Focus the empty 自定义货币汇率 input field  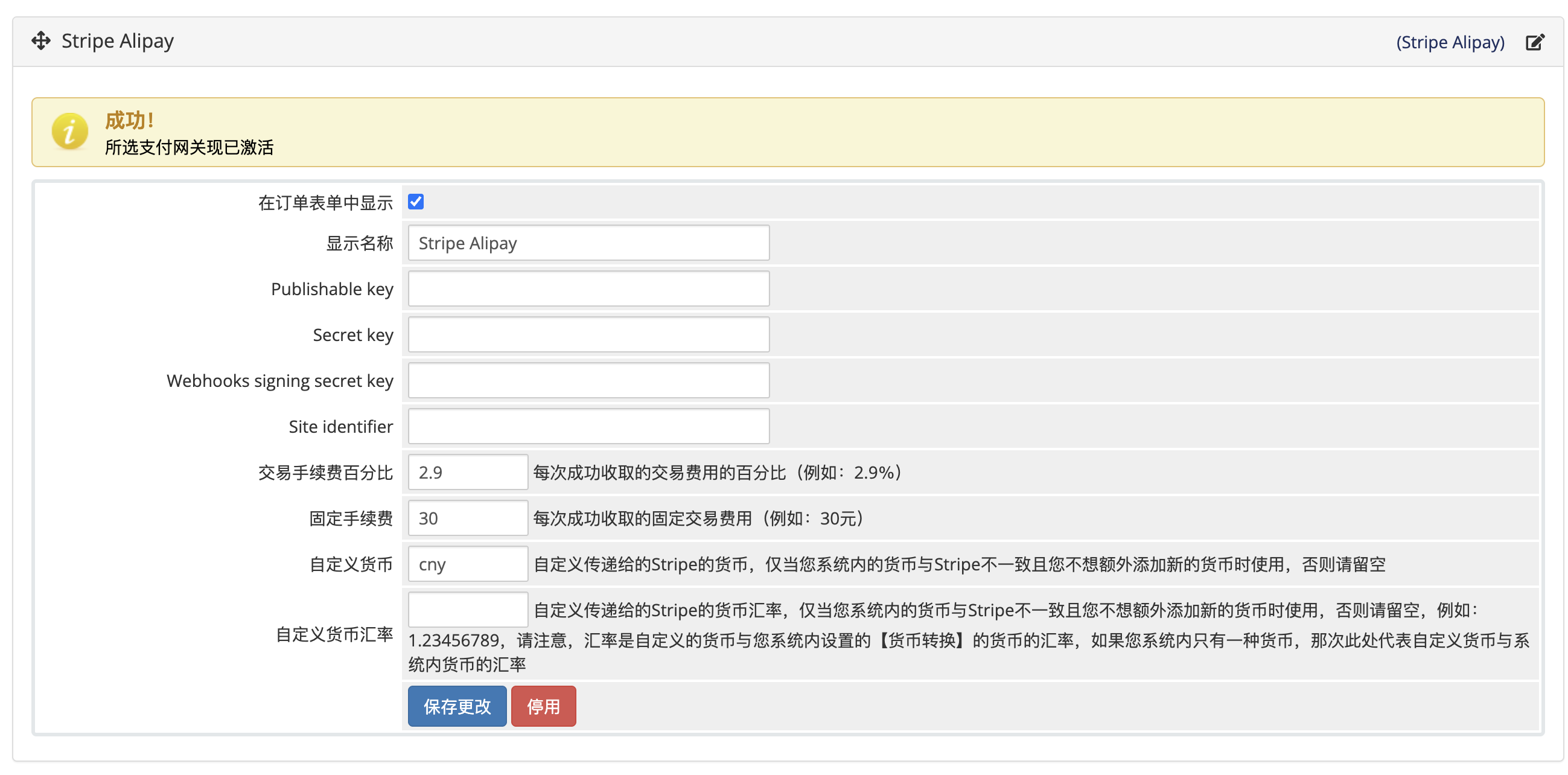click(x=468, y=610)
